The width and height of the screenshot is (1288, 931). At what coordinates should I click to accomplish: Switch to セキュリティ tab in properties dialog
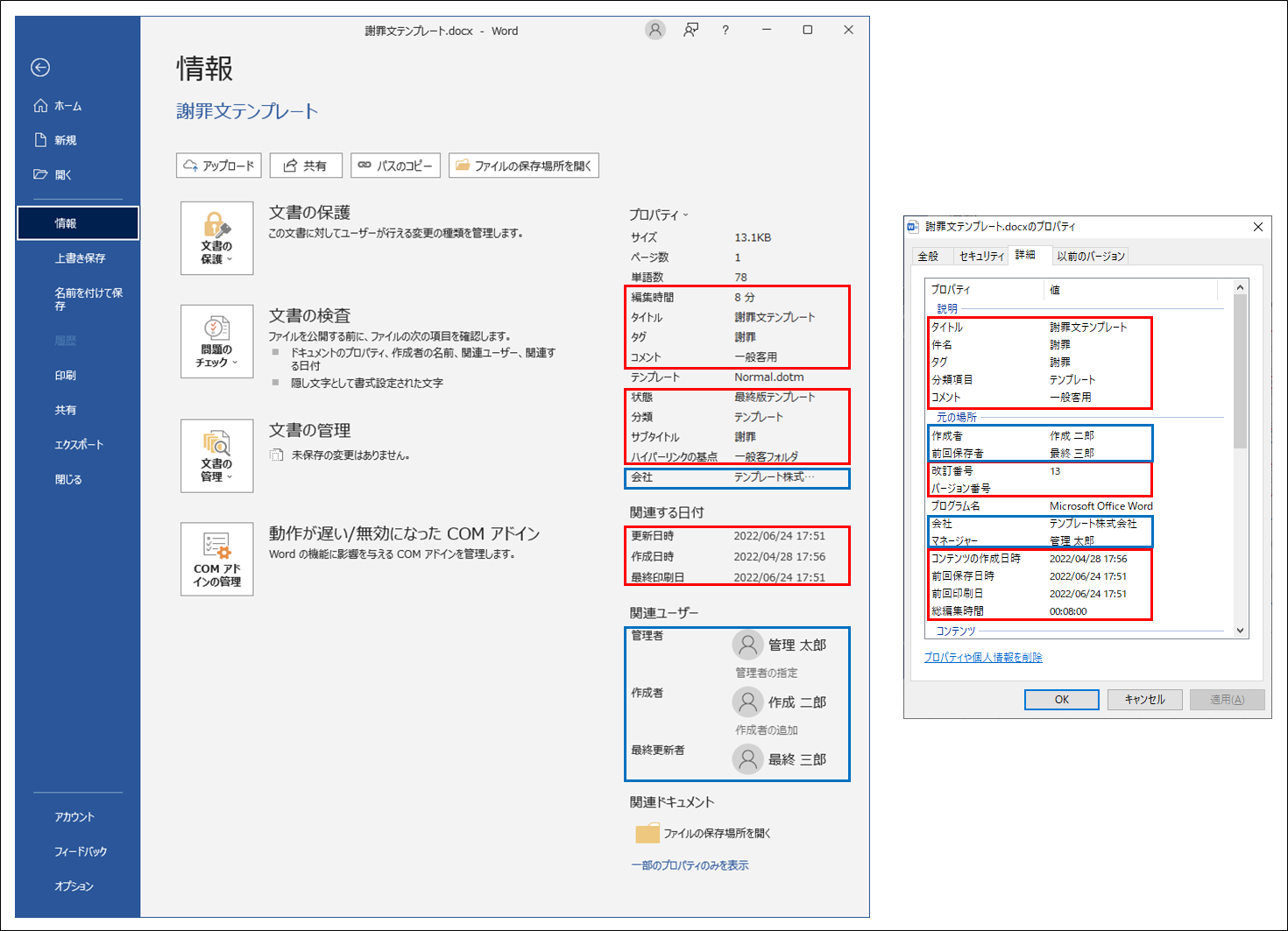[981, 256]
